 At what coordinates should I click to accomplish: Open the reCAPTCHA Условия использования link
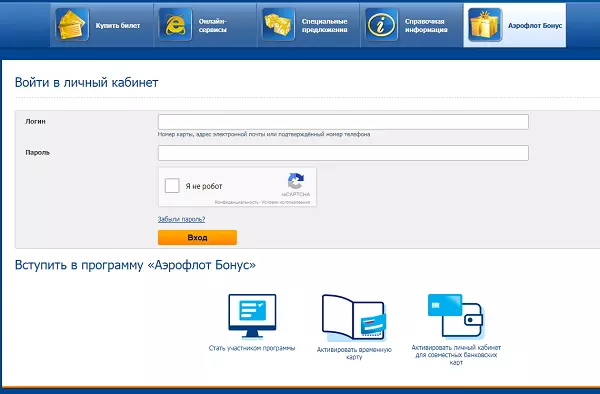[x=286, y=202]
